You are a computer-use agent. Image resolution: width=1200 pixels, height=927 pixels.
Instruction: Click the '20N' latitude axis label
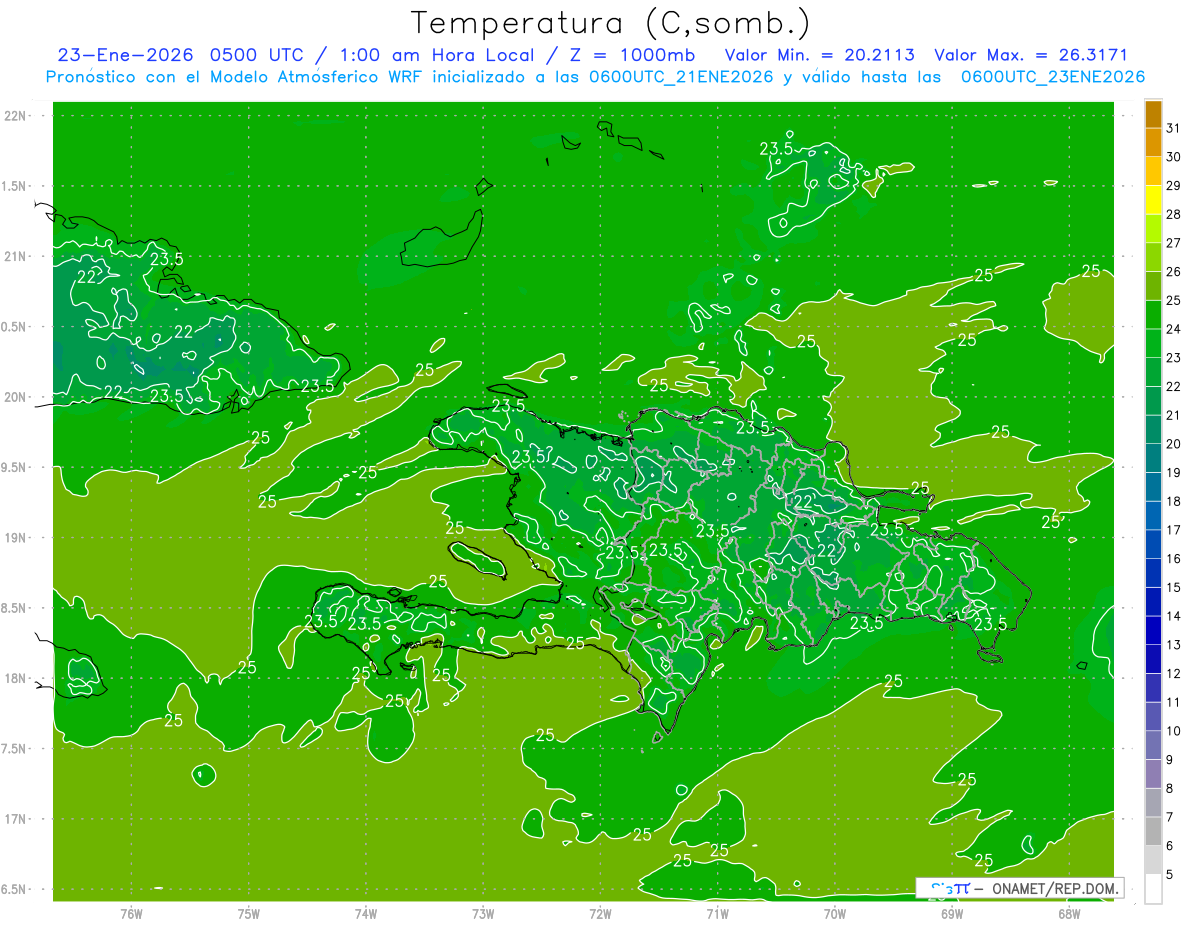click(x=14, y=397)
